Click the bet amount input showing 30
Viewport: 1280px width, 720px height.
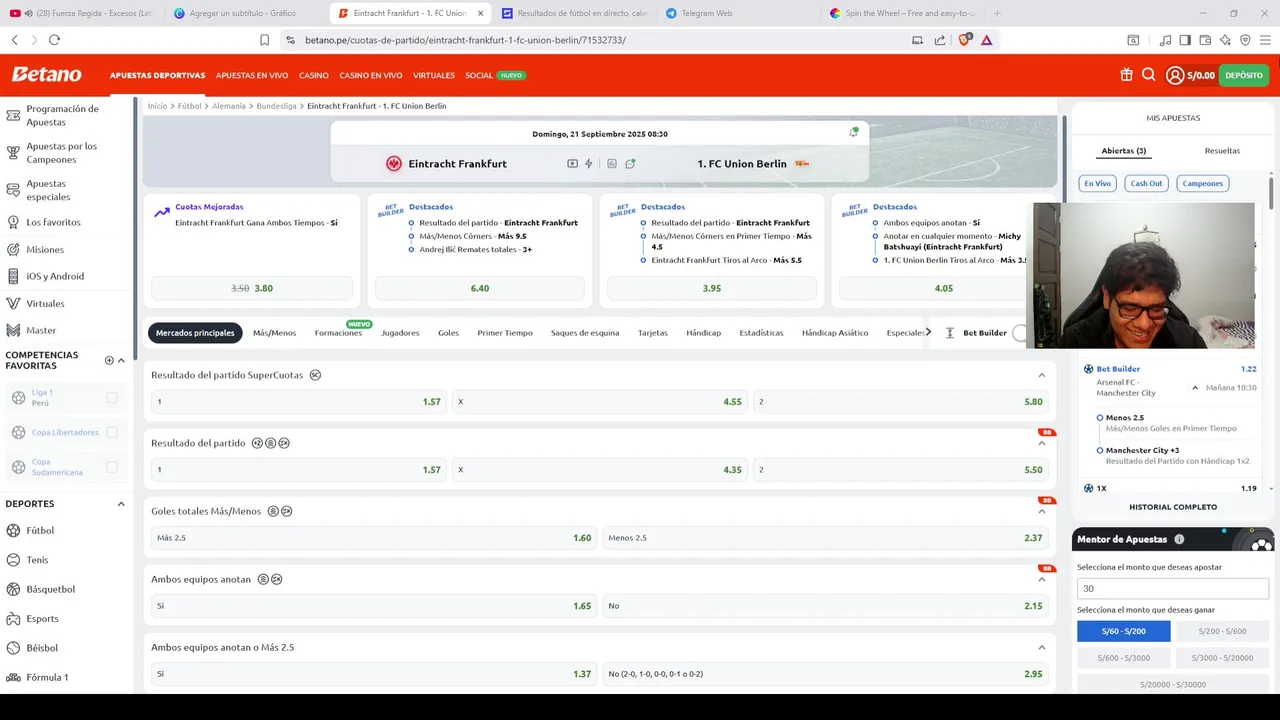tap(1173, 589)
